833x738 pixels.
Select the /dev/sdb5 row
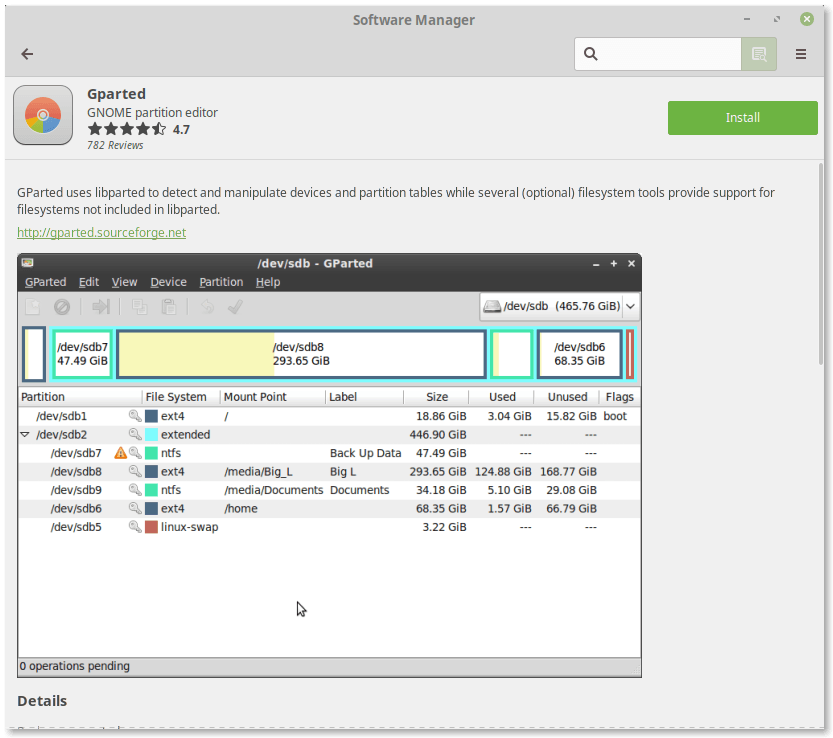(329, 527)
